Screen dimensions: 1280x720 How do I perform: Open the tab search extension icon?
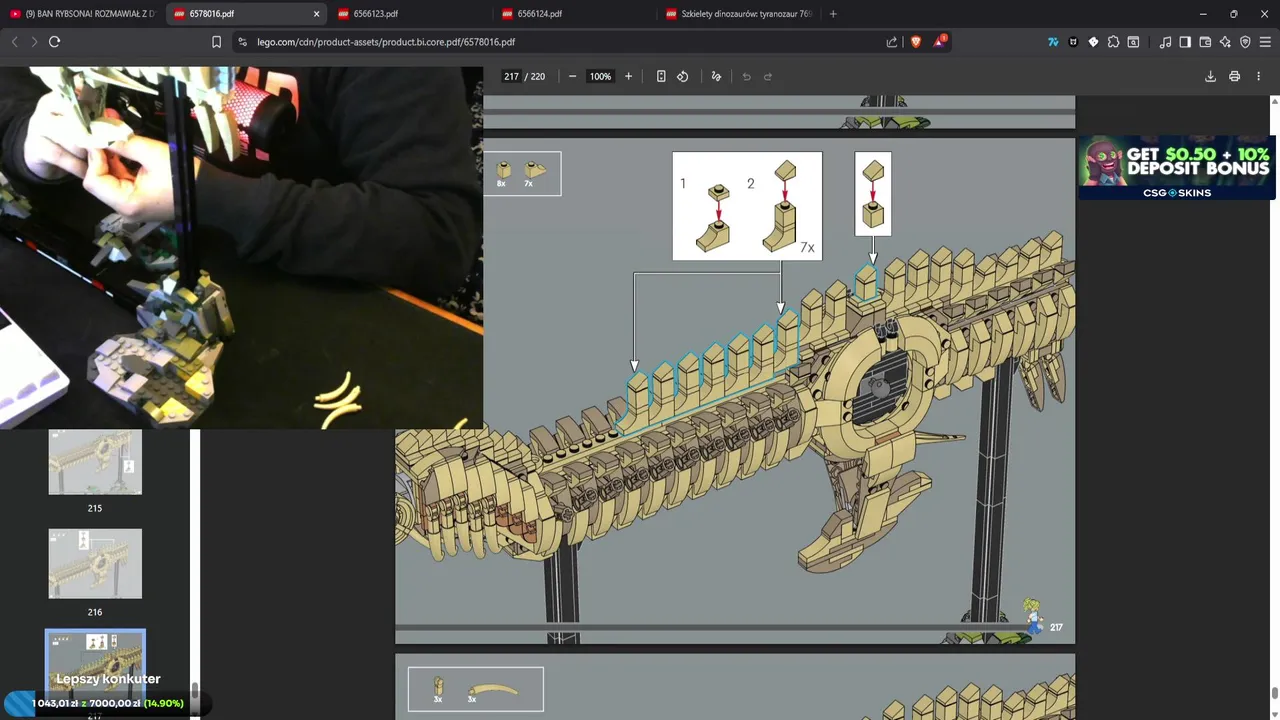(1133, 42)
